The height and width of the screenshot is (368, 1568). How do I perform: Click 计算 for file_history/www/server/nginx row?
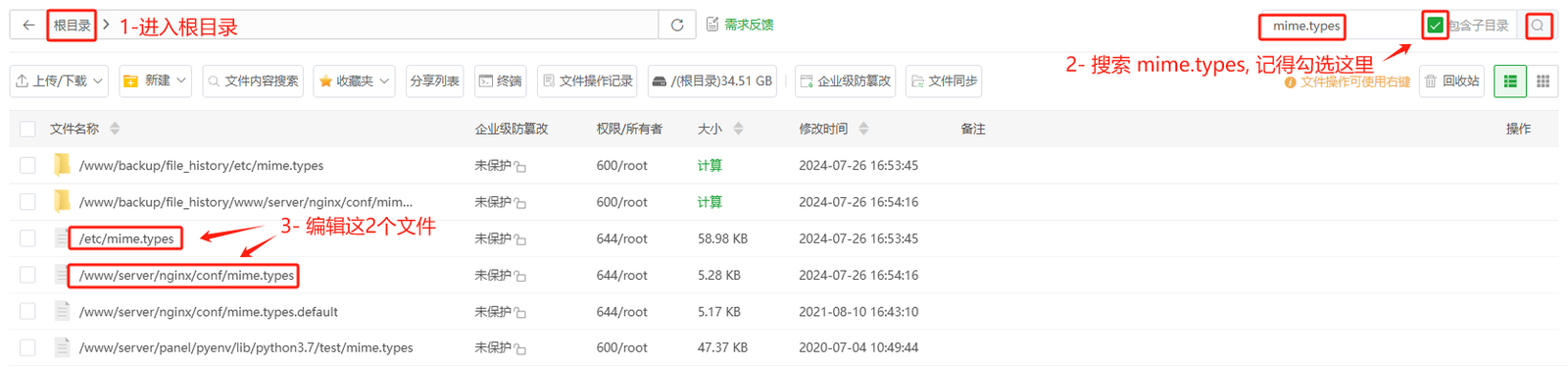click(x=710, y=202)
